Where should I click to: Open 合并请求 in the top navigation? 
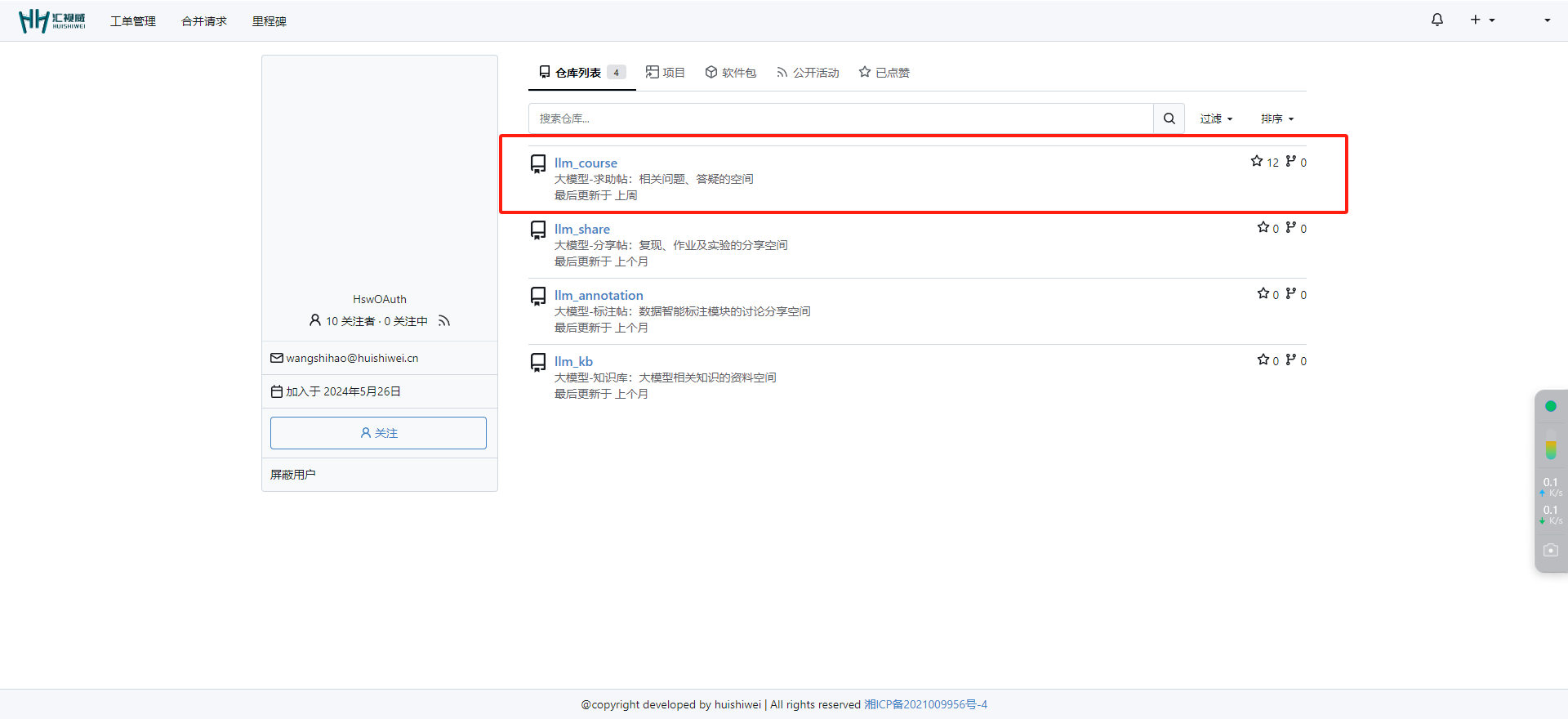pos(204,21)
